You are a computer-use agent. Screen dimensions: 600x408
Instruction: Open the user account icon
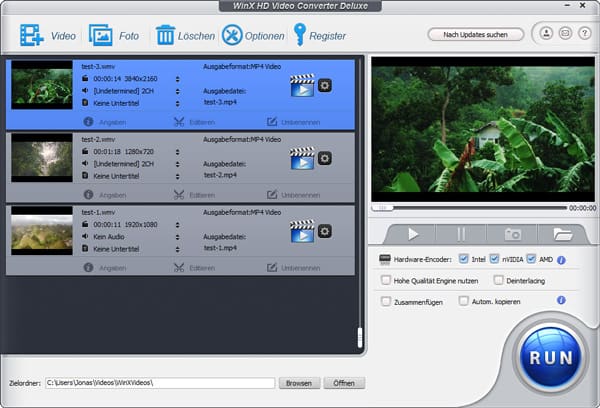(x=546, y=33)
